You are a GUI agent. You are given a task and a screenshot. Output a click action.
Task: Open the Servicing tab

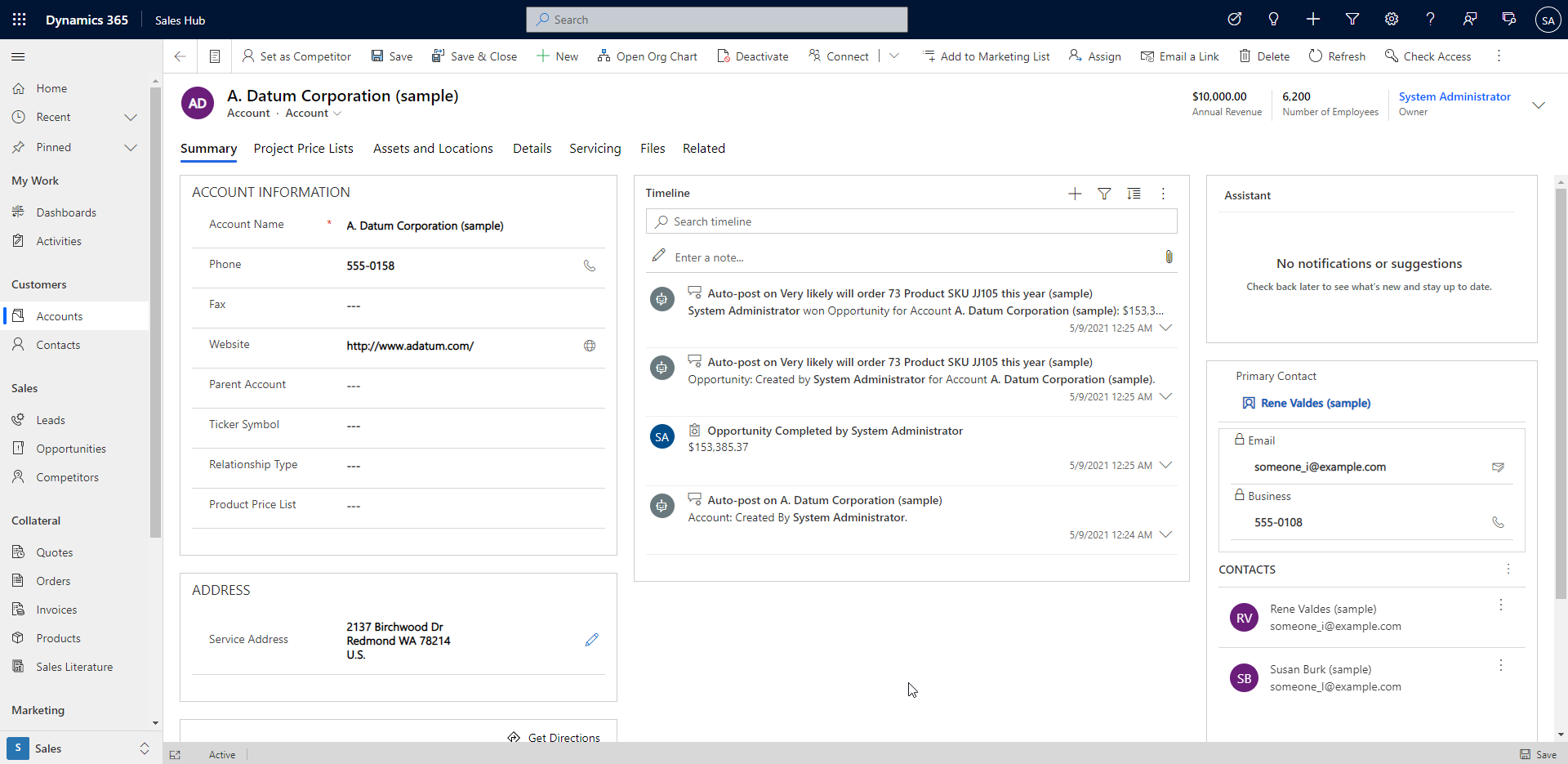click(595, 149)
